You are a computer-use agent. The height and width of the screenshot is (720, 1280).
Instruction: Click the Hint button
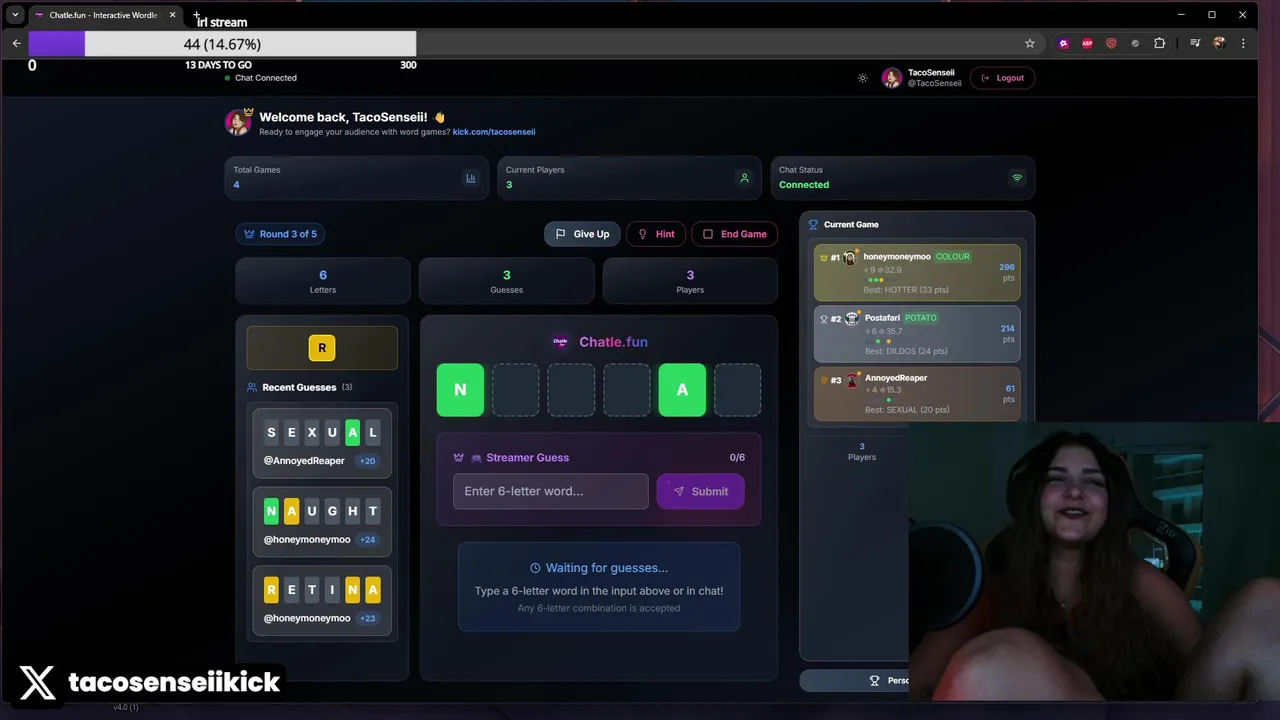tap(656, 234)
